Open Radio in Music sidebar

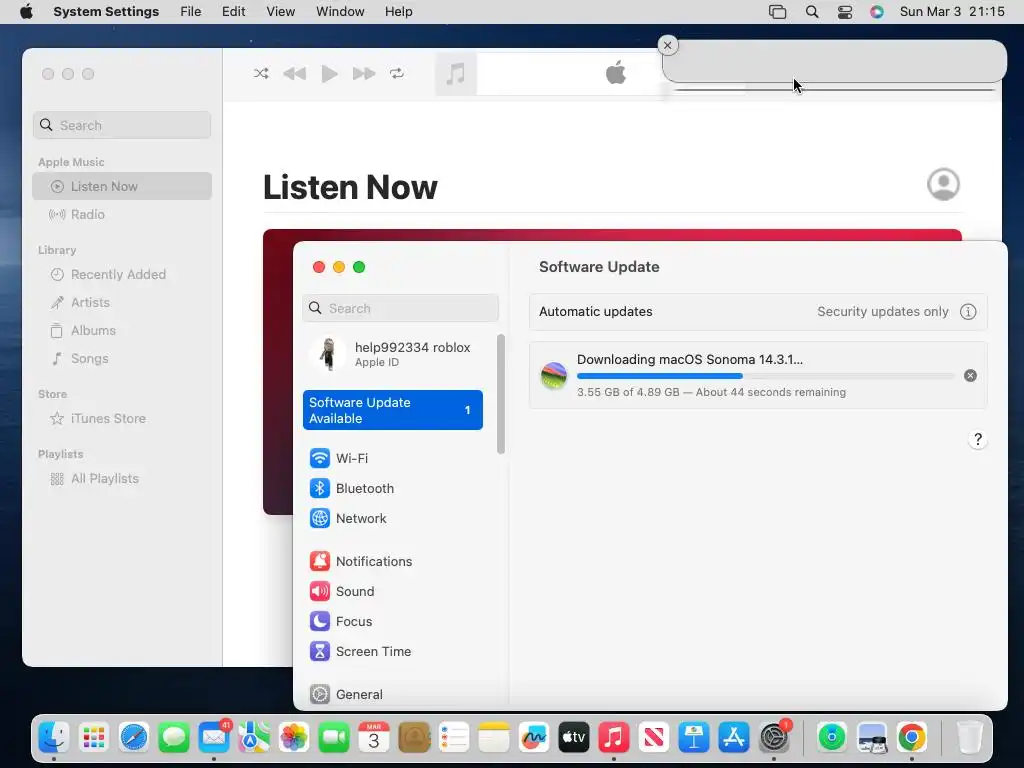pos(122,214)
